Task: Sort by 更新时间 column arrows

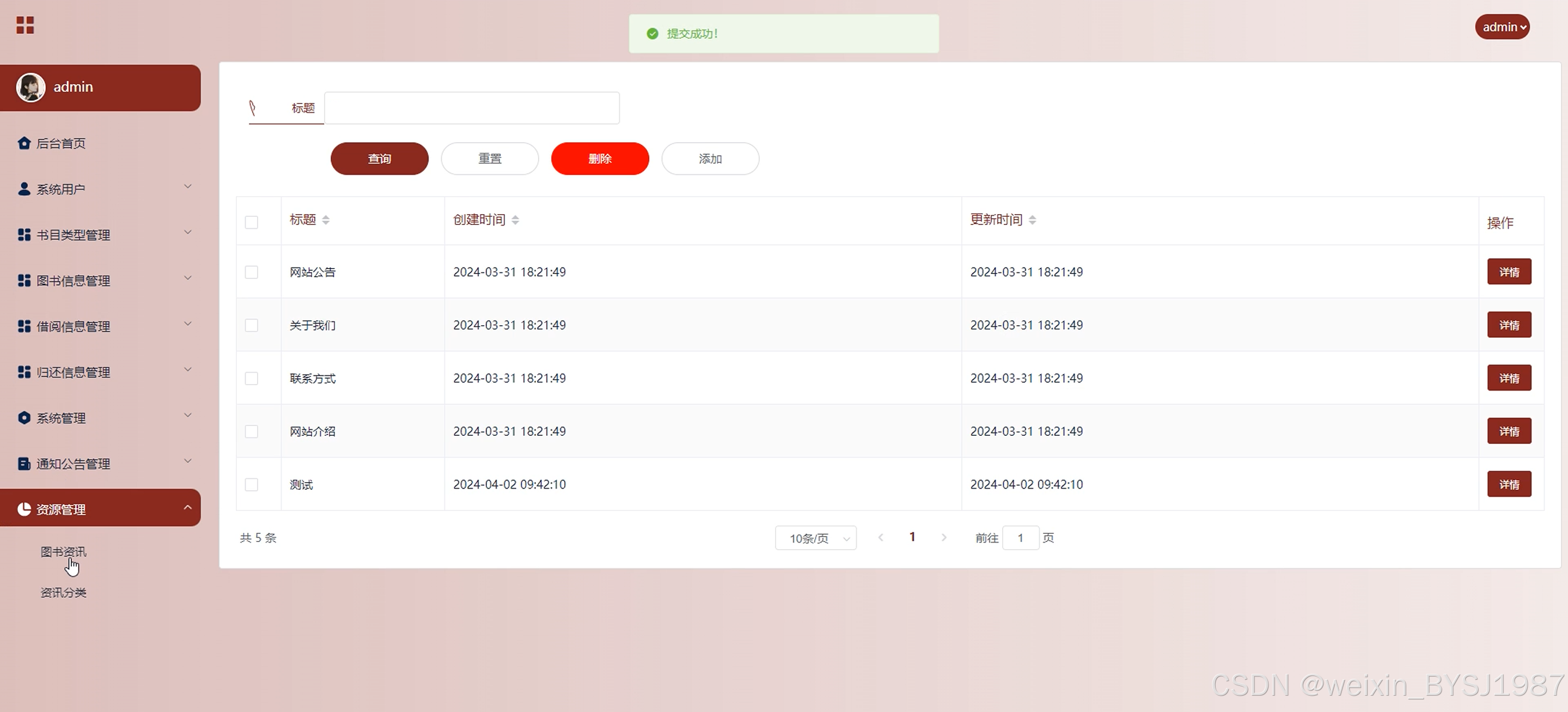Action: pyautogui.click(x=1032, y=220)
